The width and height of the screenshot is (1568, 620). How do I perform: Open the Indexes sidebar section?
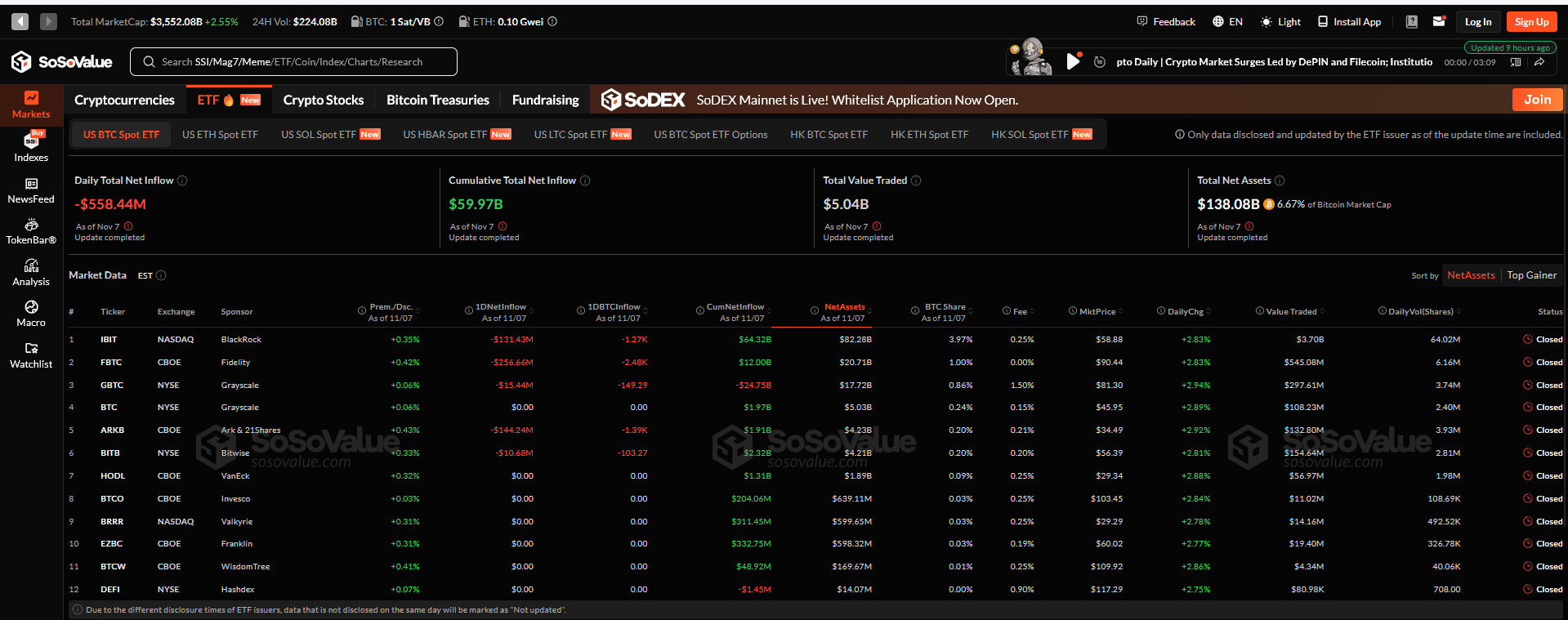(31, 147)
